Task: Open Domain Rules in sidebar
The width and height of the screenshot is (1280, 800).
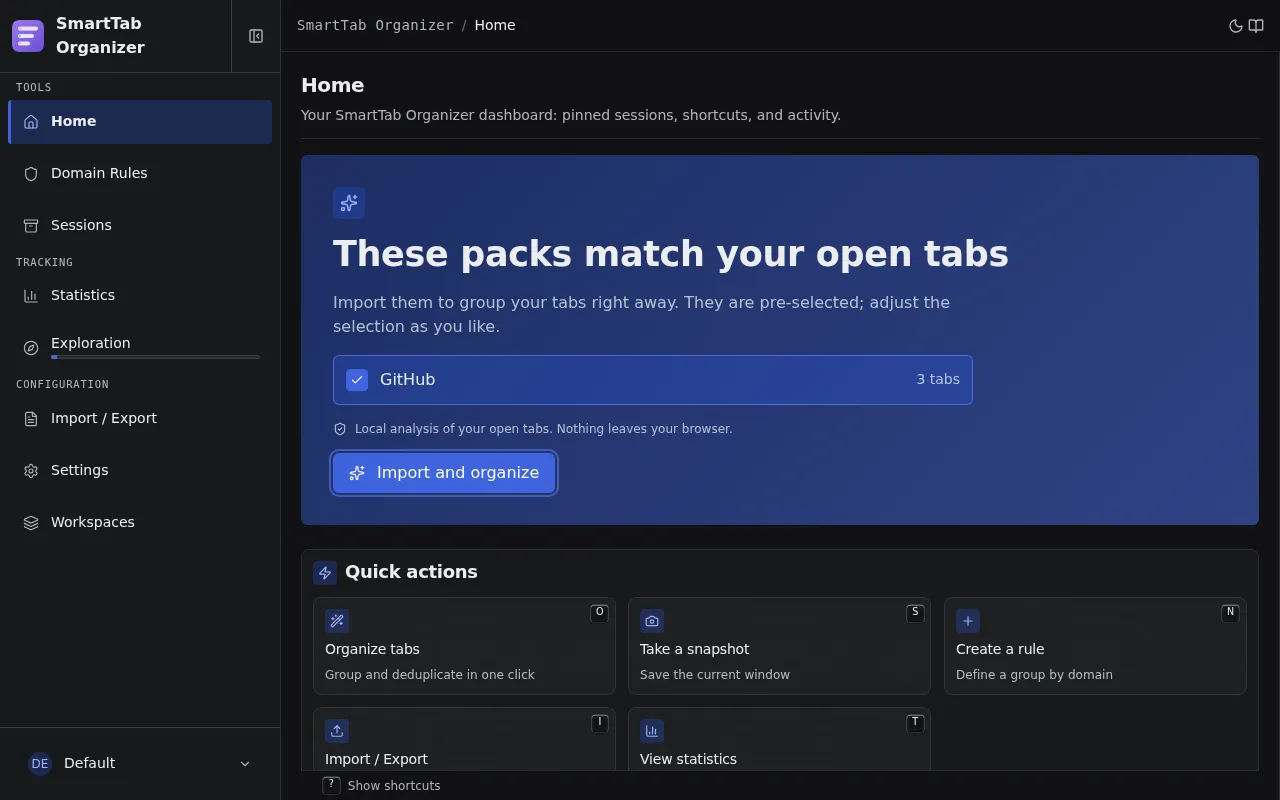Action: pyautogui.click(x=140, y=173)
